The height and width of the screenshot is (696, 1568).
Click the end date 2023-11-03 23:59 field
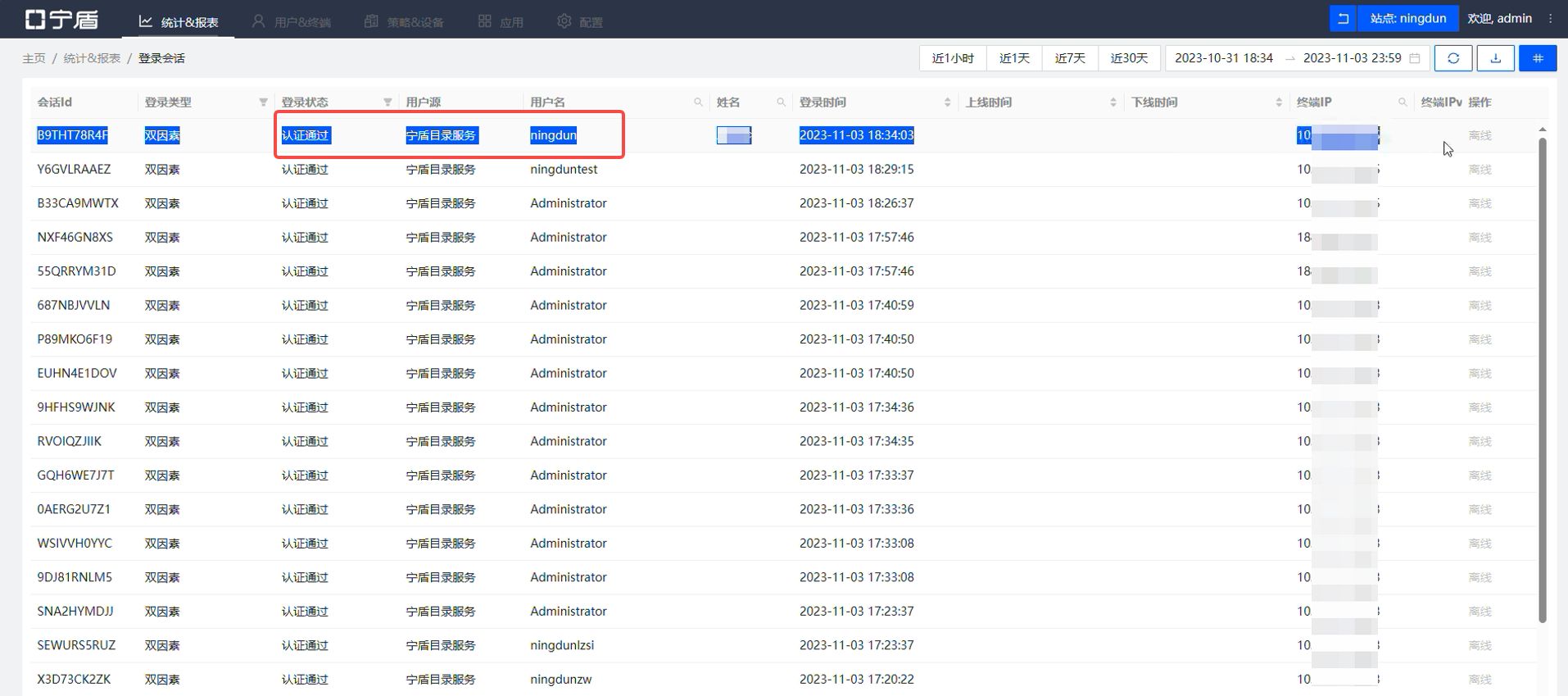click(x=1352, y=58)
